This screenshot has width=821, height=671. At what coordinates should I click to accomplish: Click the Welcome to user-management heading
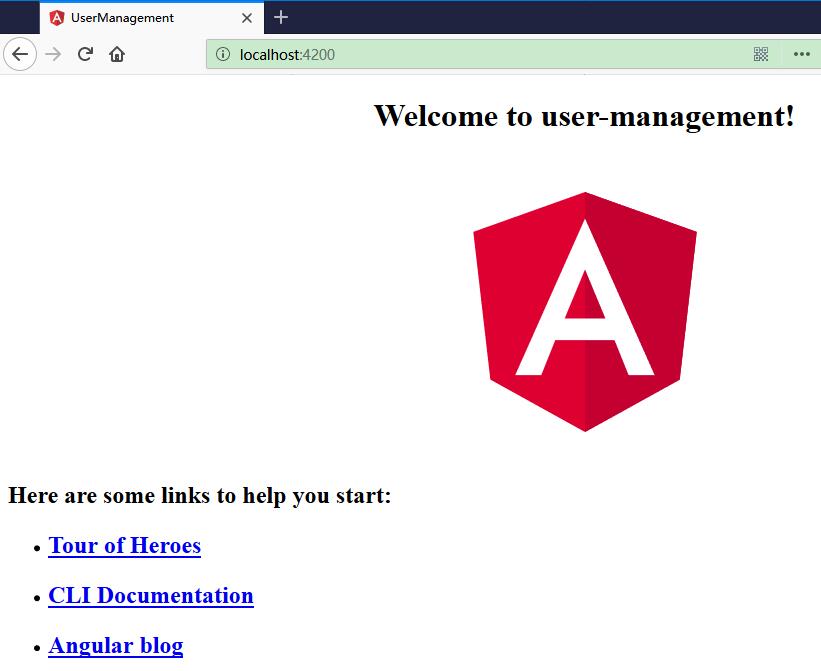click(x=584, y=116)
